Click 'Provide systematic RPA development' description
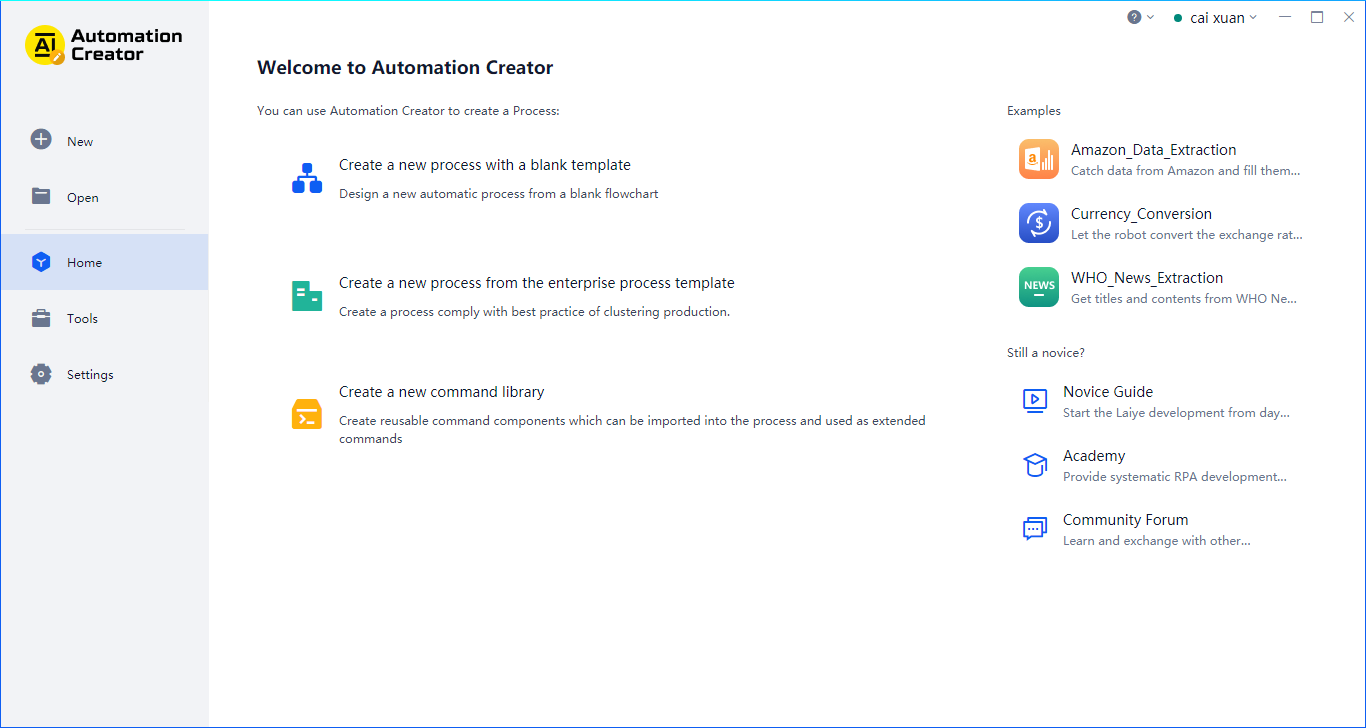1366x728 pixels. point(1175,477)
